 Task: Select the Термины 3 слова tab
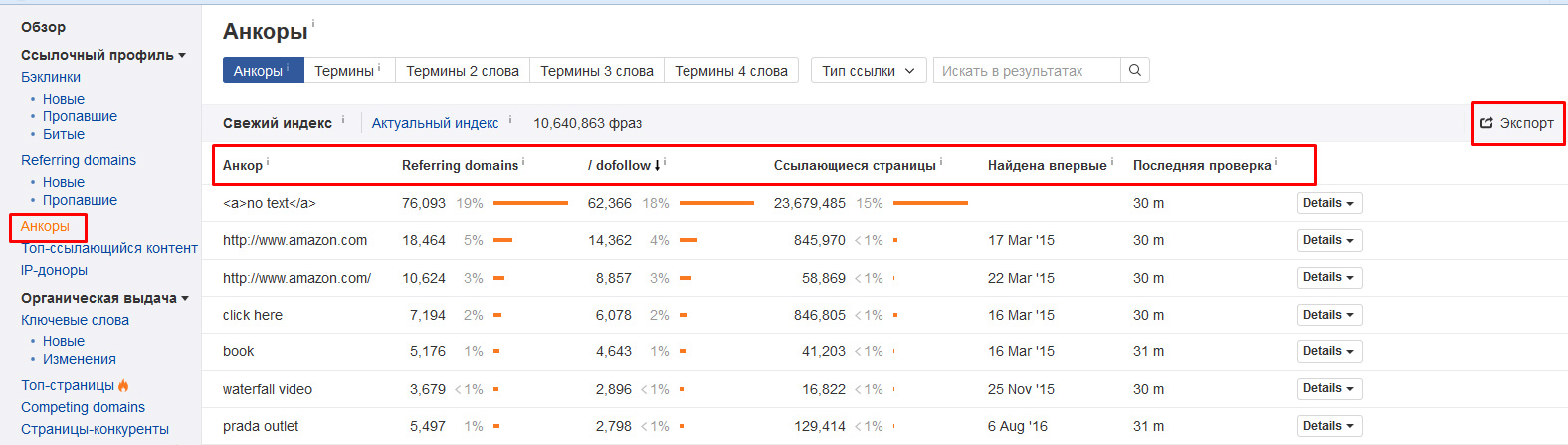point(596,71)
